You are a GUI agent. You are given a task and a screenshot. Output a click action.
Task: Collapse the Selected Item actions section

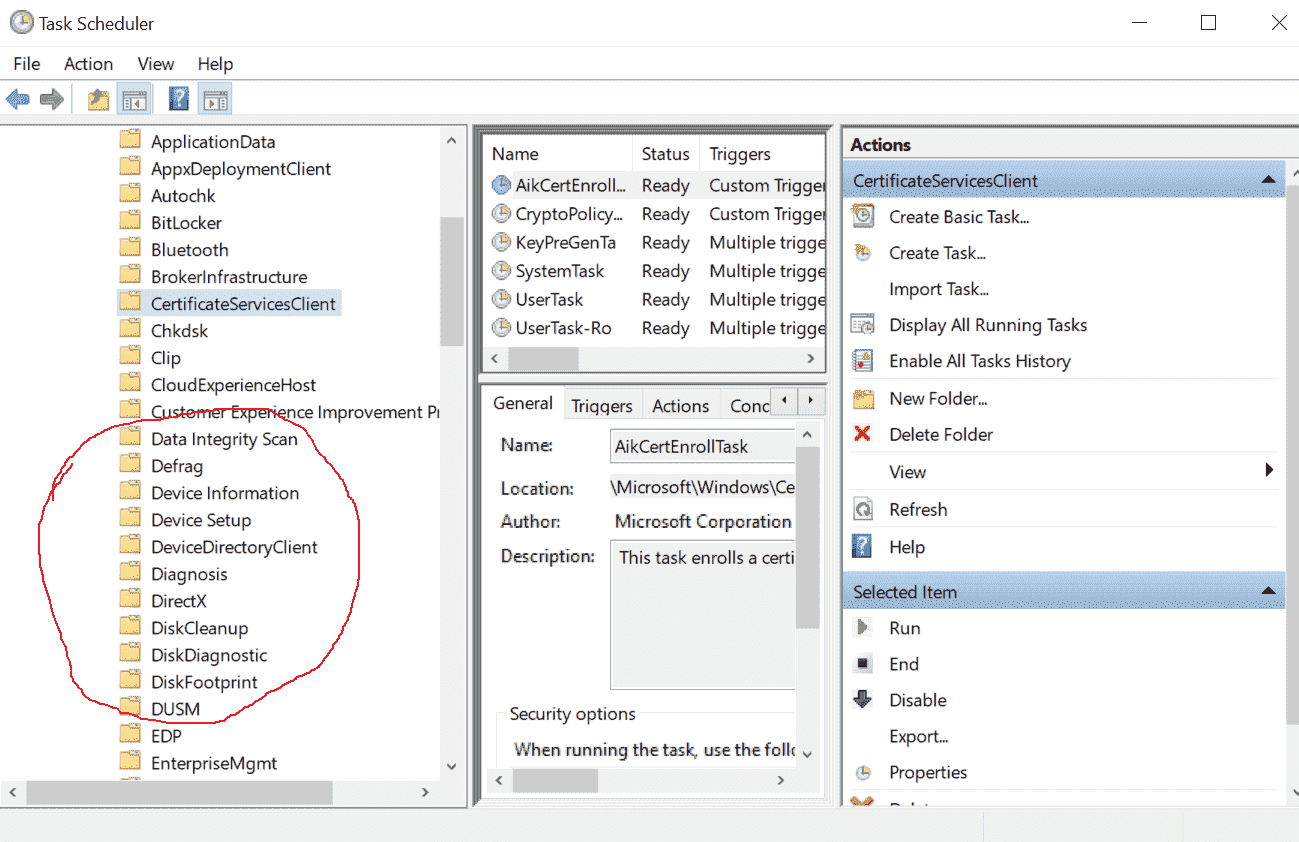1268,592
